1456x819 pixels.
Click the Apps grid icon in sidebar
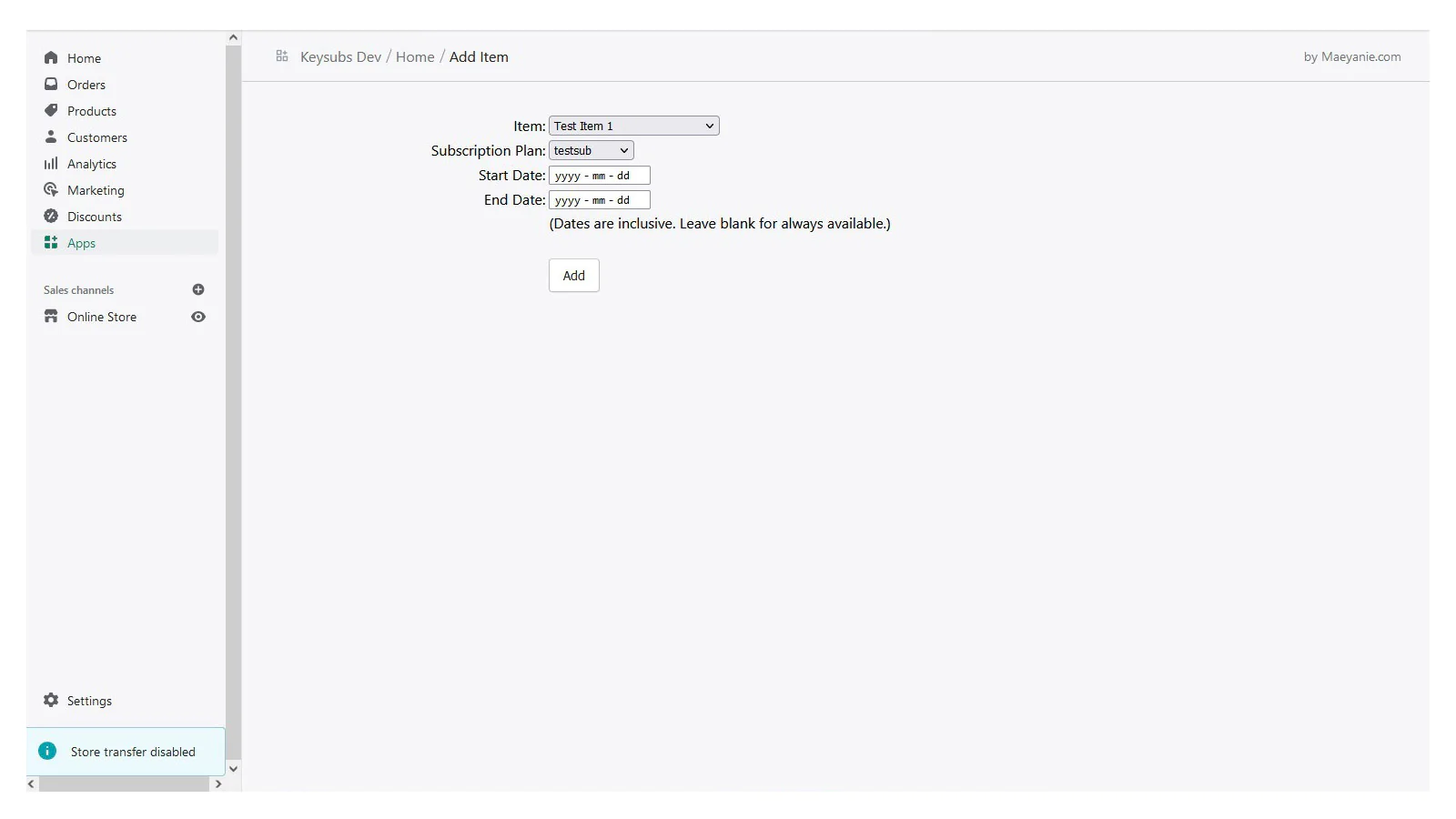tap(51, 242)
